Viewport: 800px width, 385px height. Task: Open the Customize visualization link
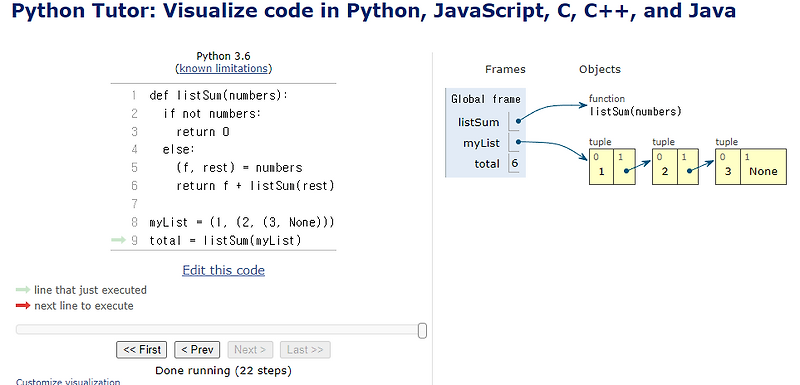point(68,381)
